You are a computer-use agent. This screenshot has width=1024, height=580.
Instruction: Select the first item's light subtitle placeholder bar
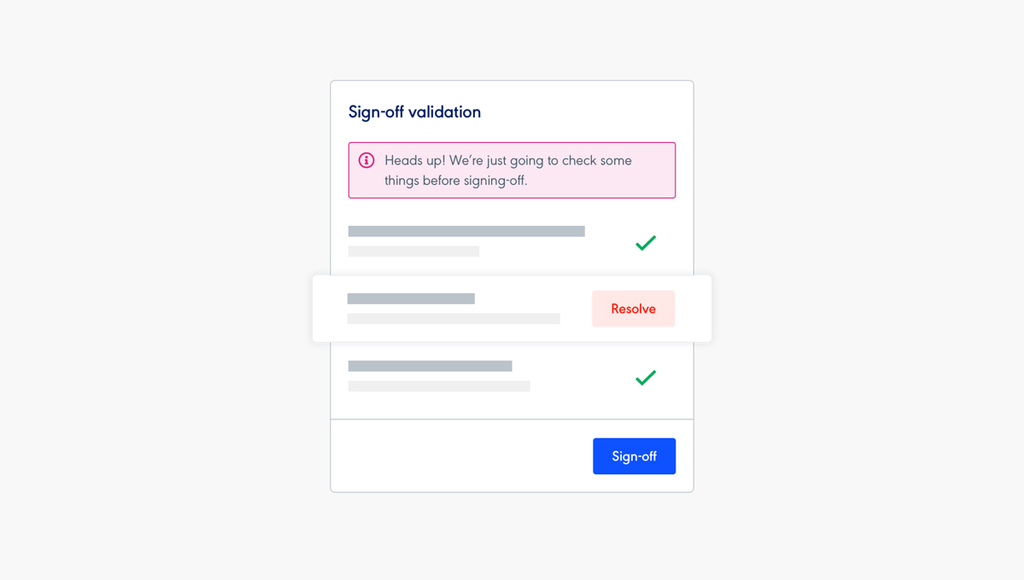click(413, 251)
